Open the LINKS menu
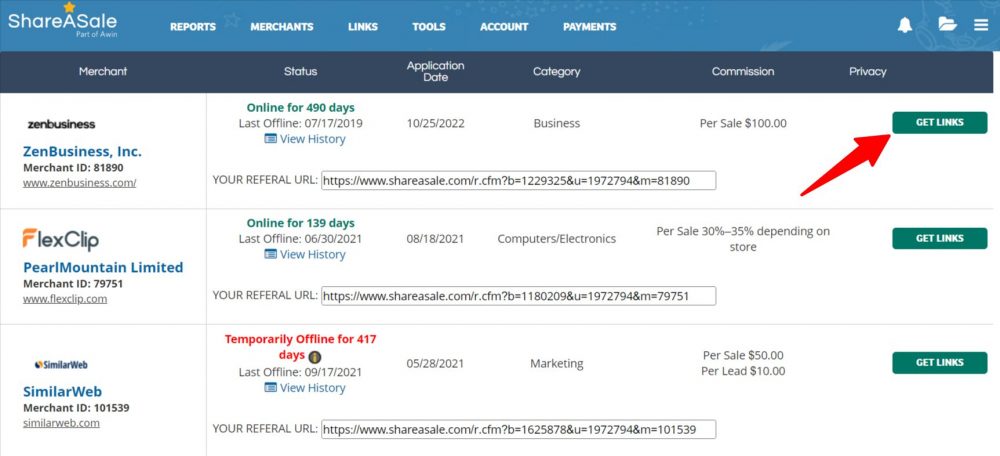 363,27
